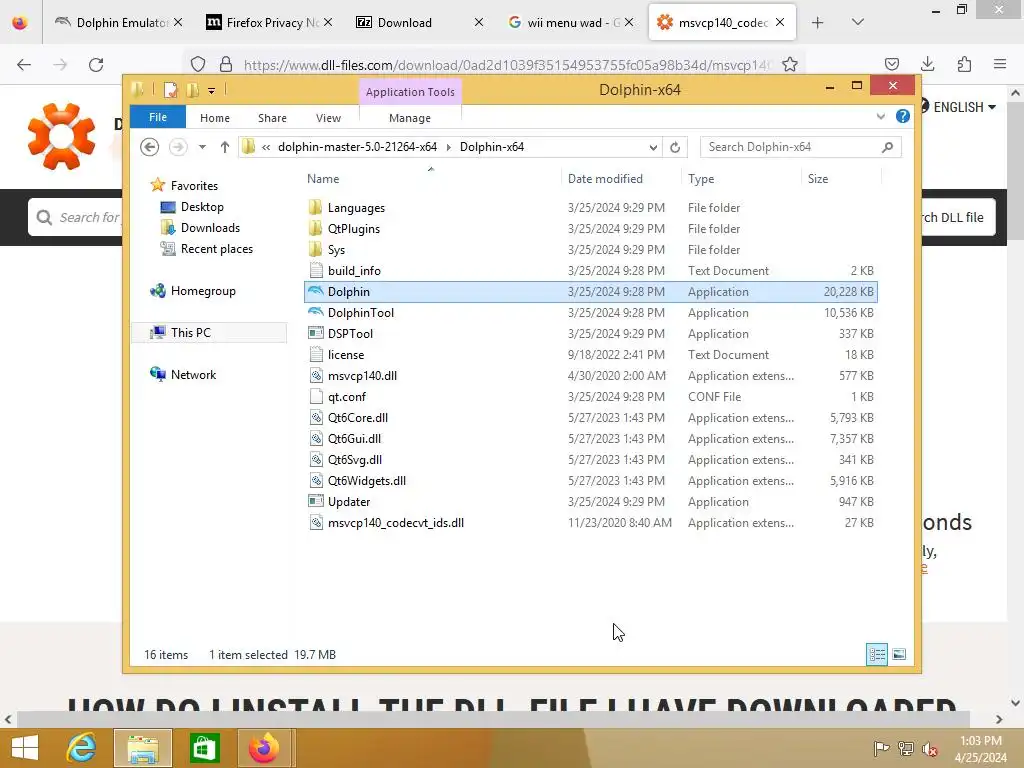The height and width of the screenshot is (768, 1024).
Task: Open the Properties quick access toolbar icon
Action: [170, 90]
